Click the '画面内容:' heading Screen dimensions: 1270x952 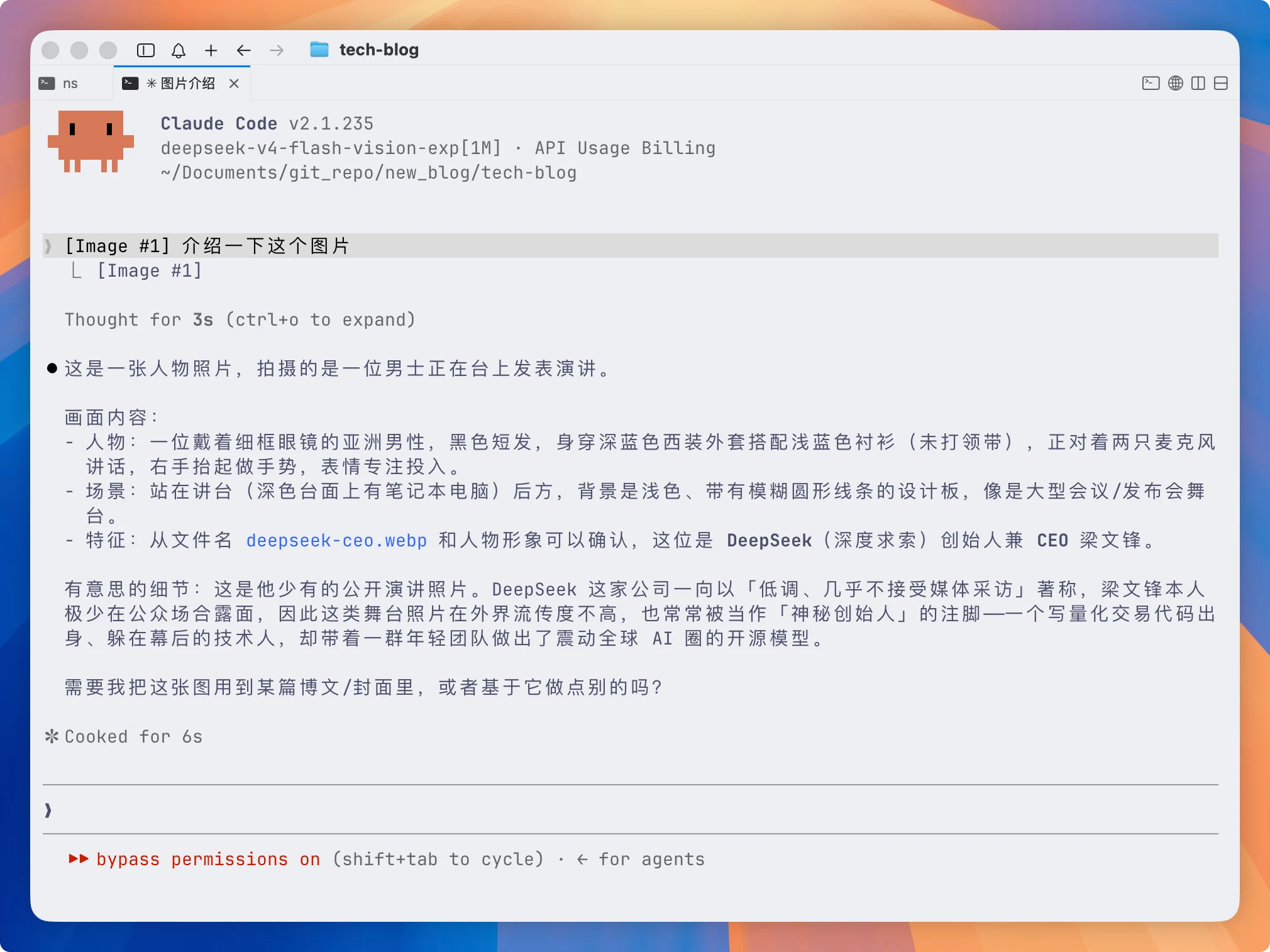(x=111, y=418)
